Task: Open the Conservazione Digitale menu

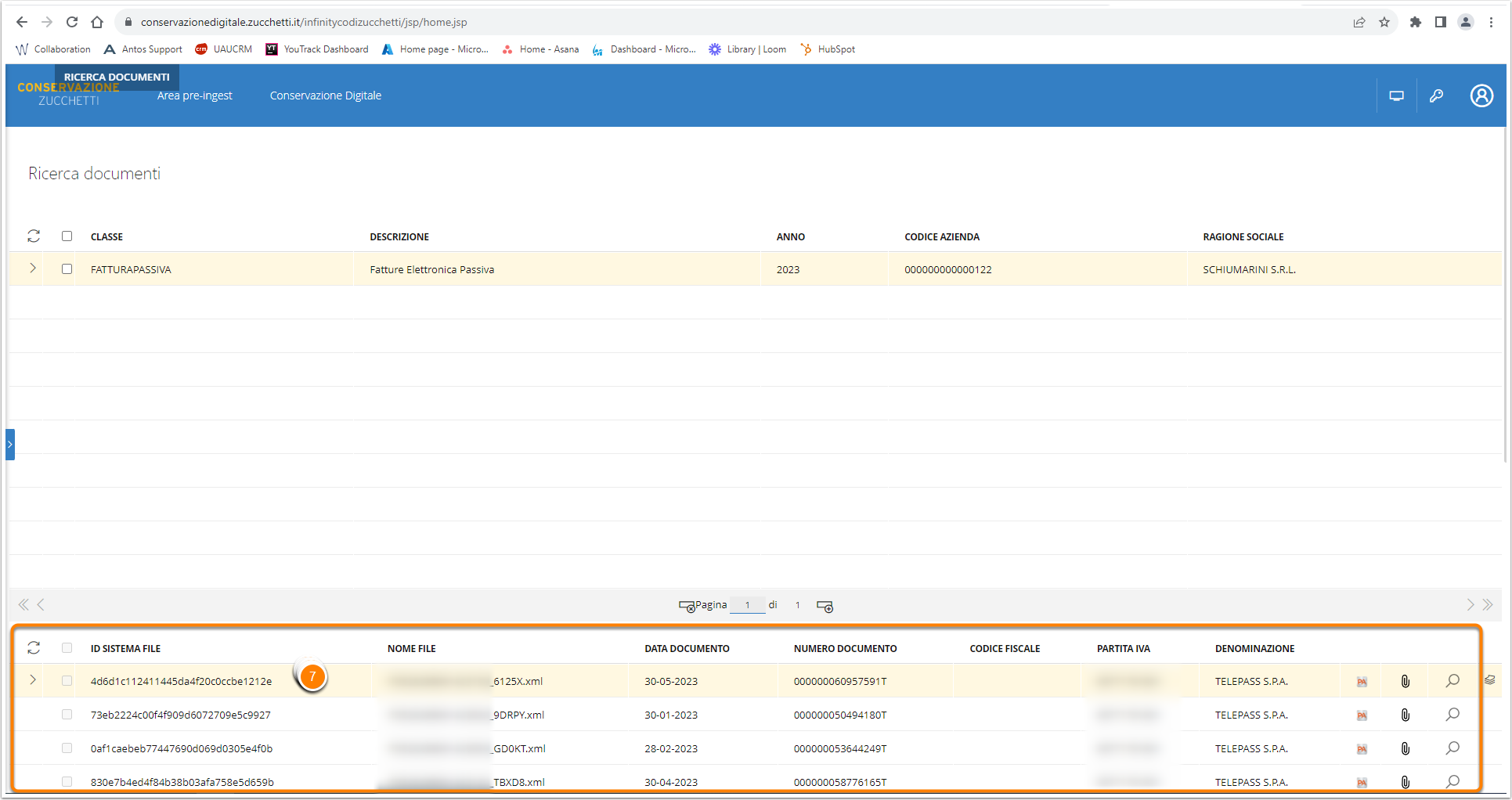Action: click(326, 95)
